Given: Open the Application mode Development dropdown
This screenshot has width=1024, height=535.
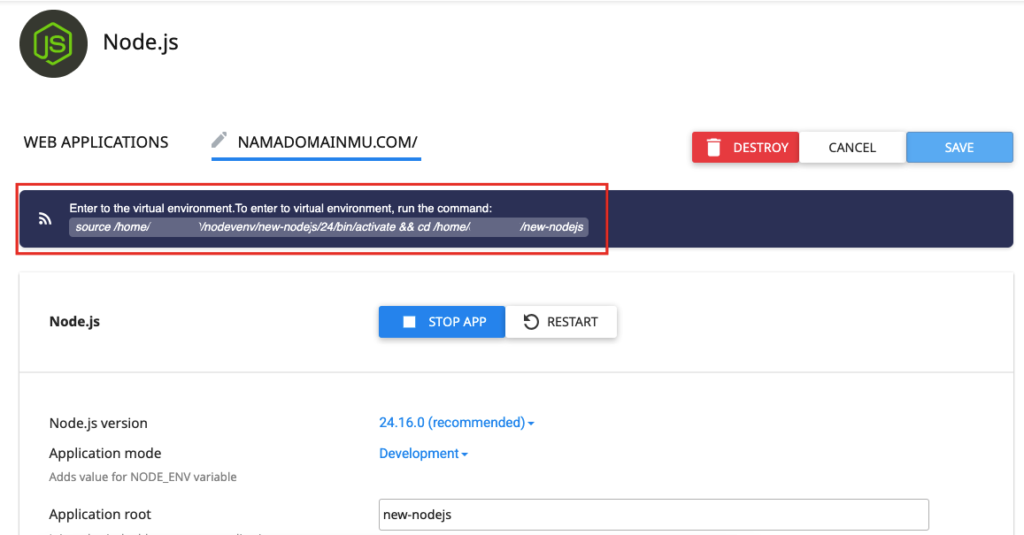Looking at the screenshot, I should coord(423,453).
